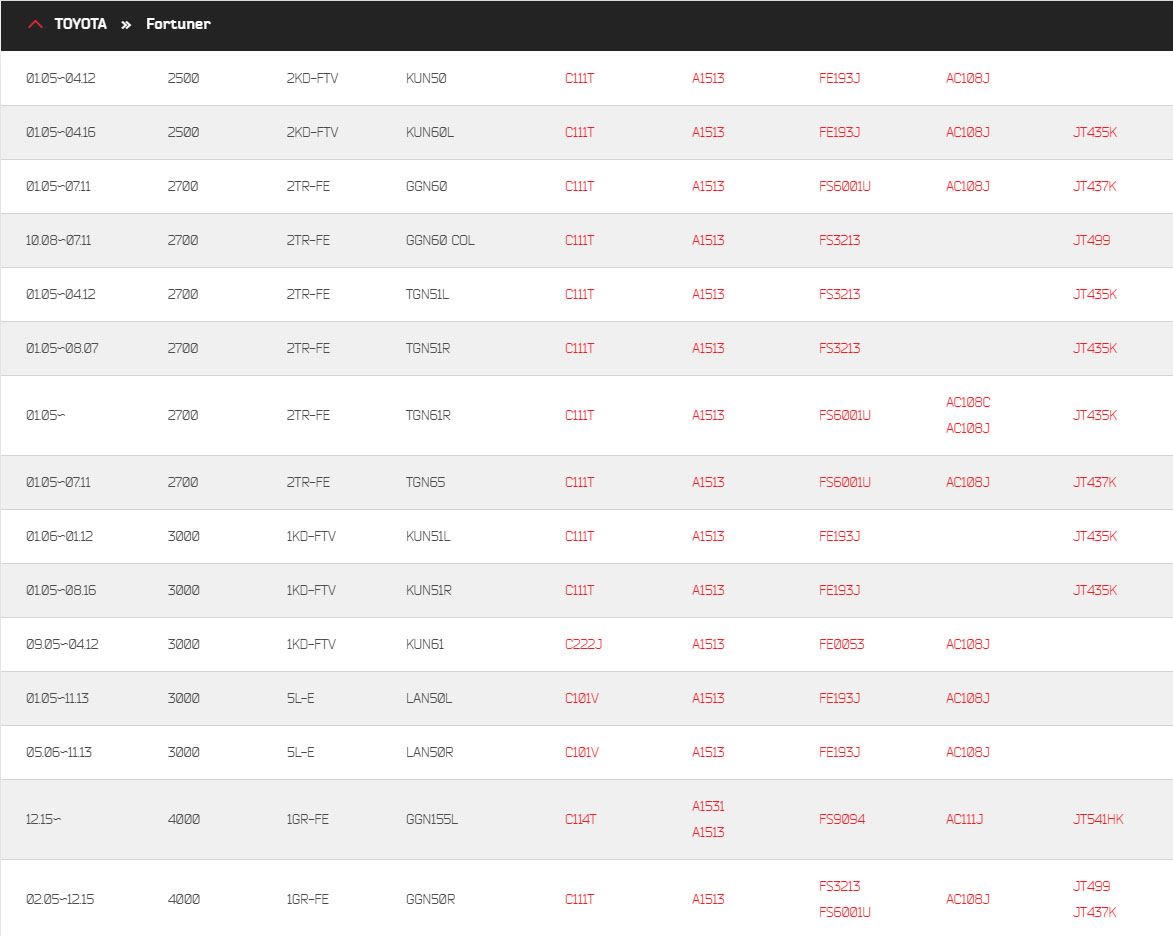Open FS6001U link in GGN50R row
This screenshot has height=936, width=1173.
[x=845, y=913]
